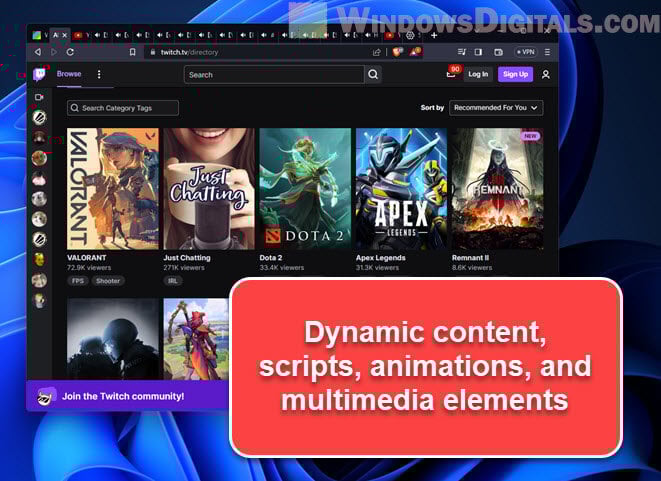Click the magnifier search button

tap(373, 75)
